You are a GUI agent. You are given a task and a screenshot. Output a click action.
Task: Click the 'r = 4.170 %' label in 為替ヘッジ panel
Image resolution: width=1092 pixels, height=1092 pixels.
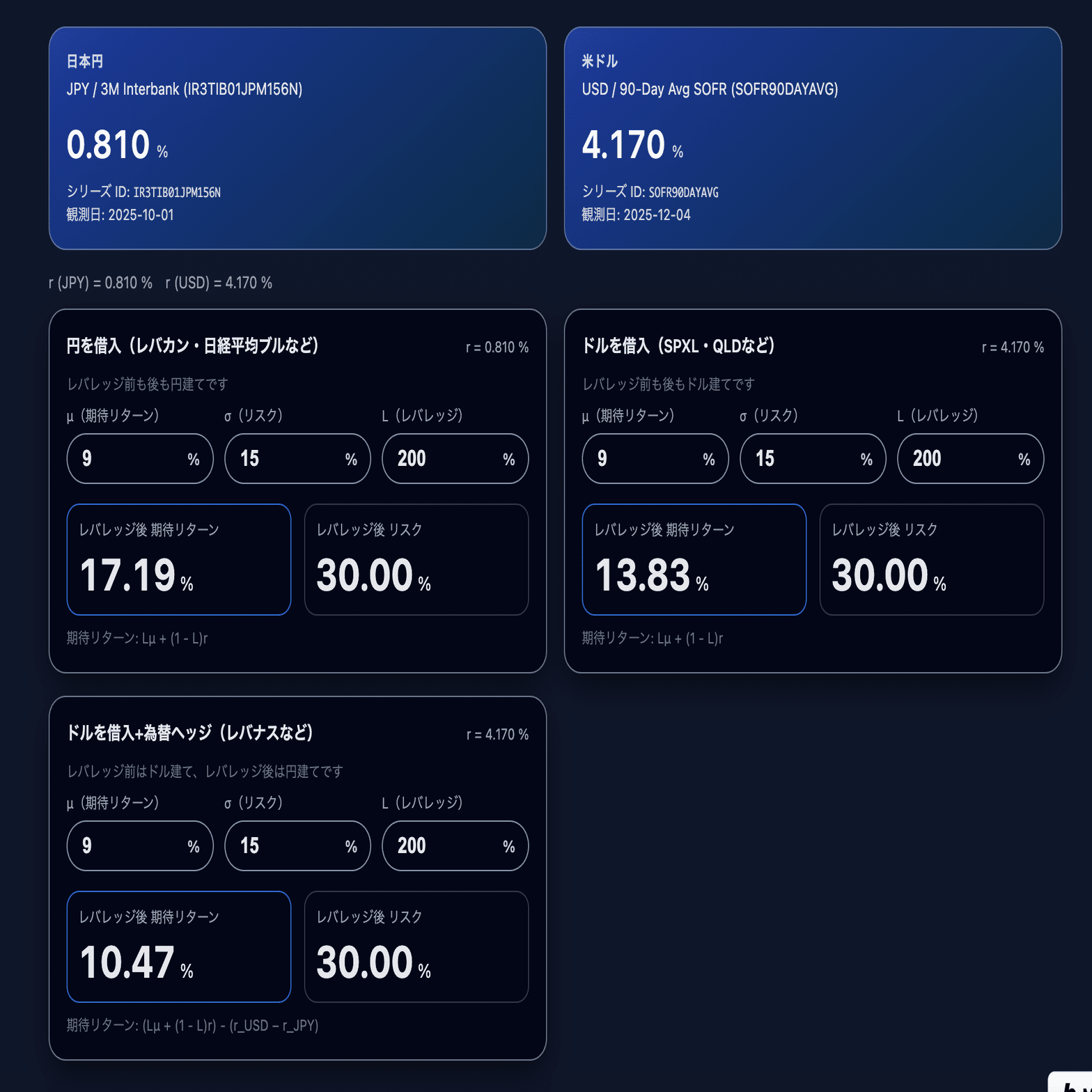(497, 734)
